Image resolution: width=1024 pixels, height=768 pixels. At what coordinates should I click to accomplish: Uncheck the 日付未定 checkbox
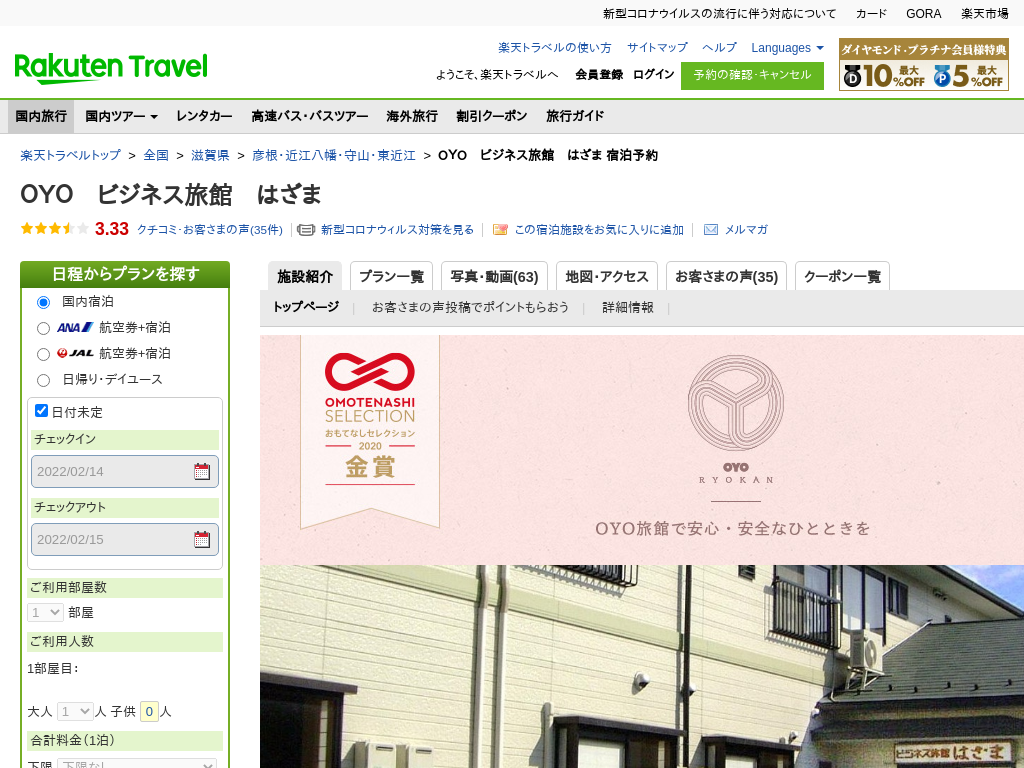coord(41,411)
